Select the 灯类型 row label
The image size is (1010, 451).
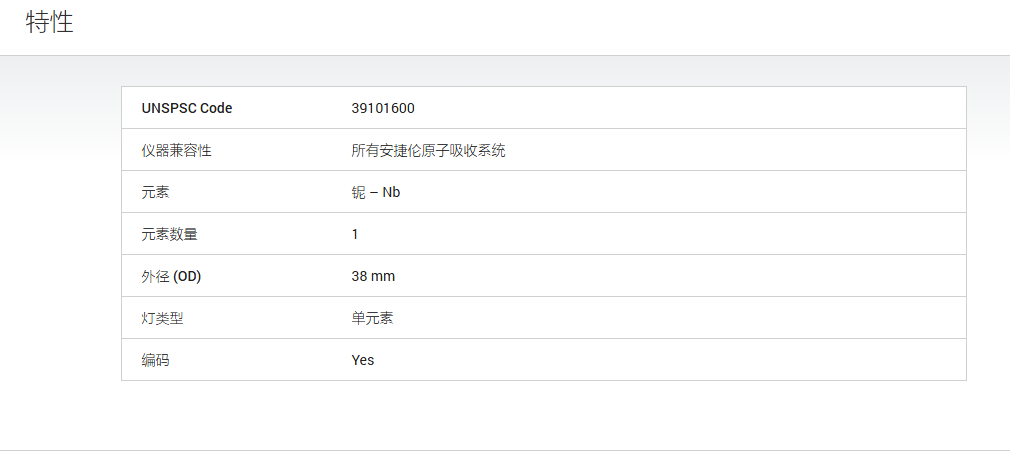tap(162, 318)
